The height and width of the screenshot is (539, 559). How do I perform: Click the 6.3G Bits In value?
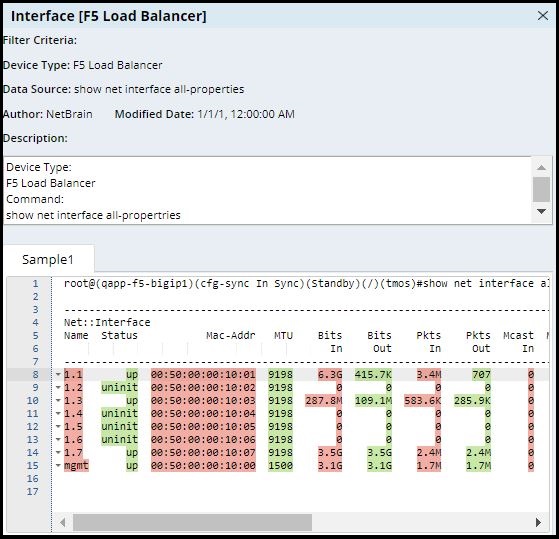[330, 375]
